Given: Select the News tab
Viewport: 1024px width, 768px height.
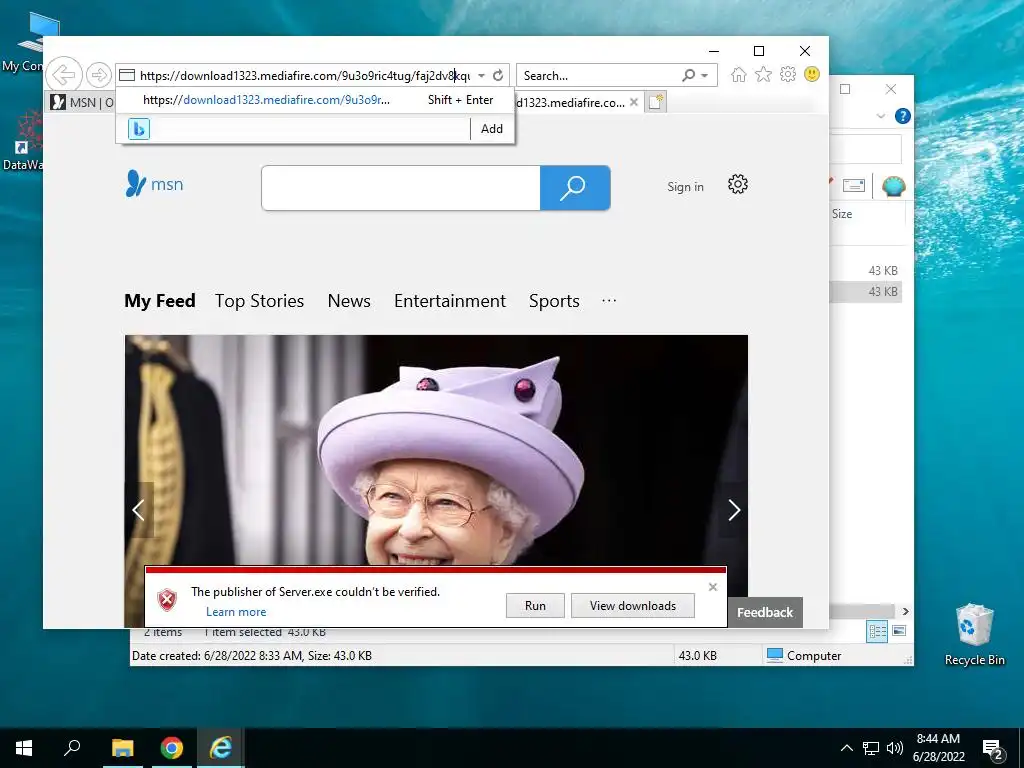Looking at the screenshot, I should (349, 301).
